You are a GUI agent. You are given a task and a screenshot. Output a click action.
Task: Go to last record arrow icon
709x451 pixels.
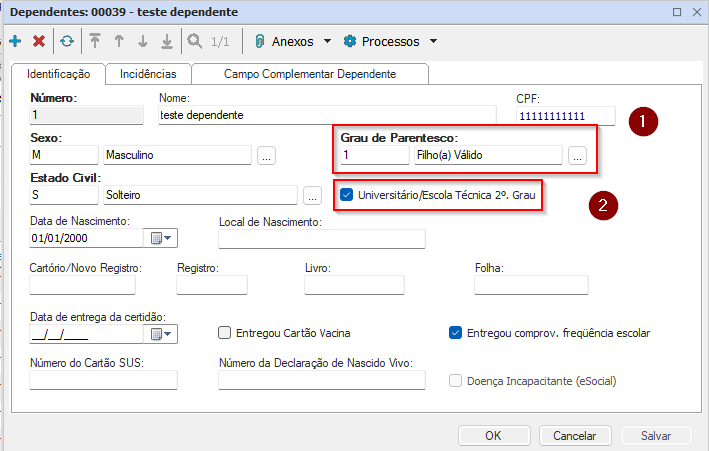point(167,42)
